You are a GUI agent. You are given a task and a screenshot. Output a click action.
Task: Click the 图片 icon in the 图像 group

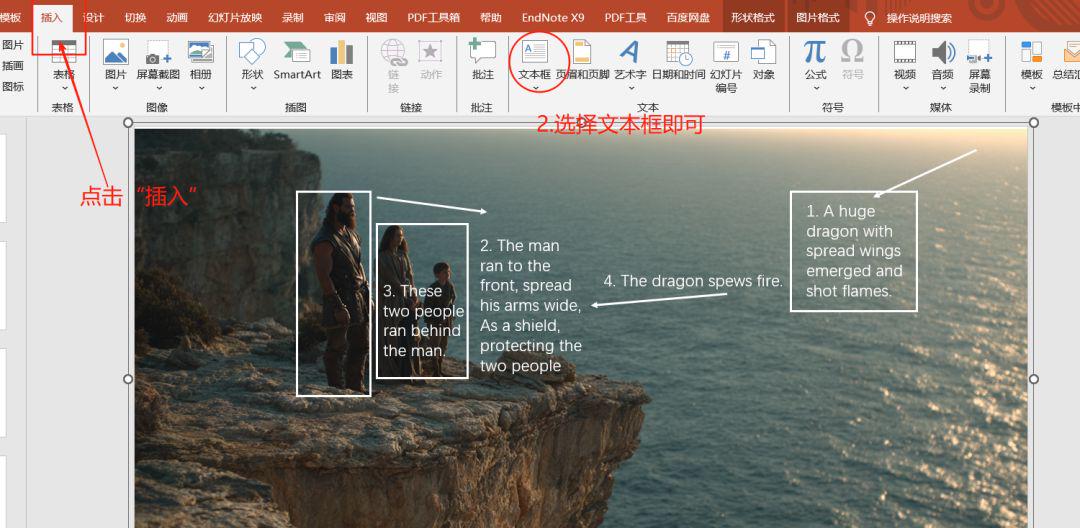(x=116, y=52)
